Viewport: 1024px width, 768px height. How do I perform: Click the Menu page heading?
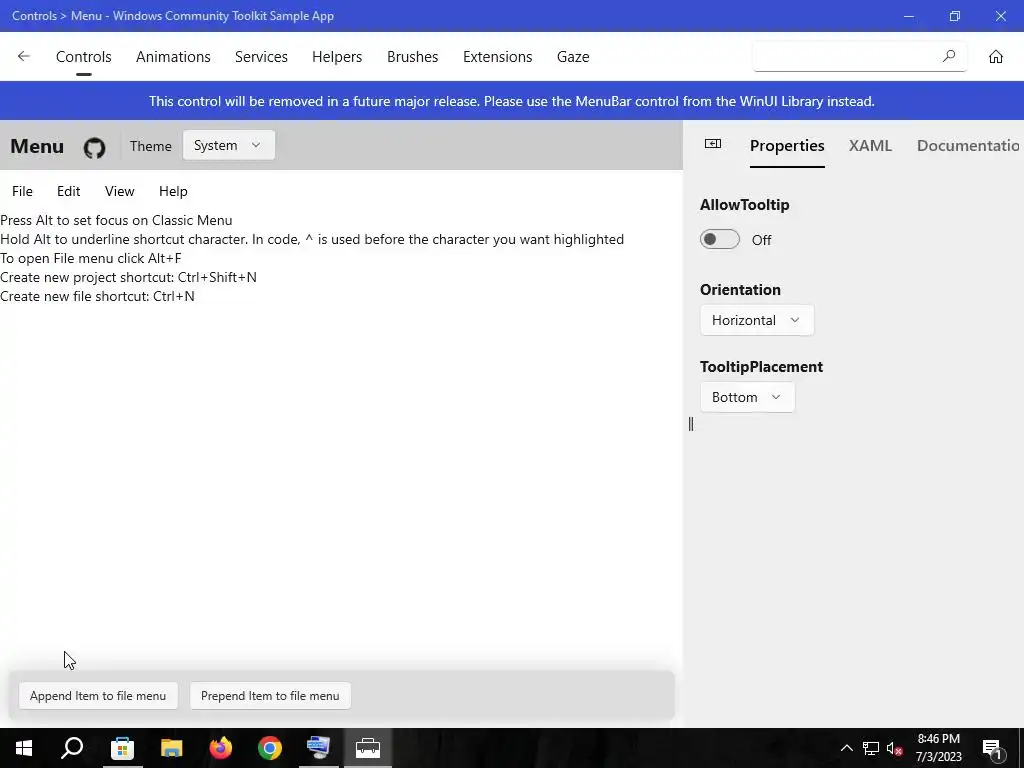tap(37, 146)
